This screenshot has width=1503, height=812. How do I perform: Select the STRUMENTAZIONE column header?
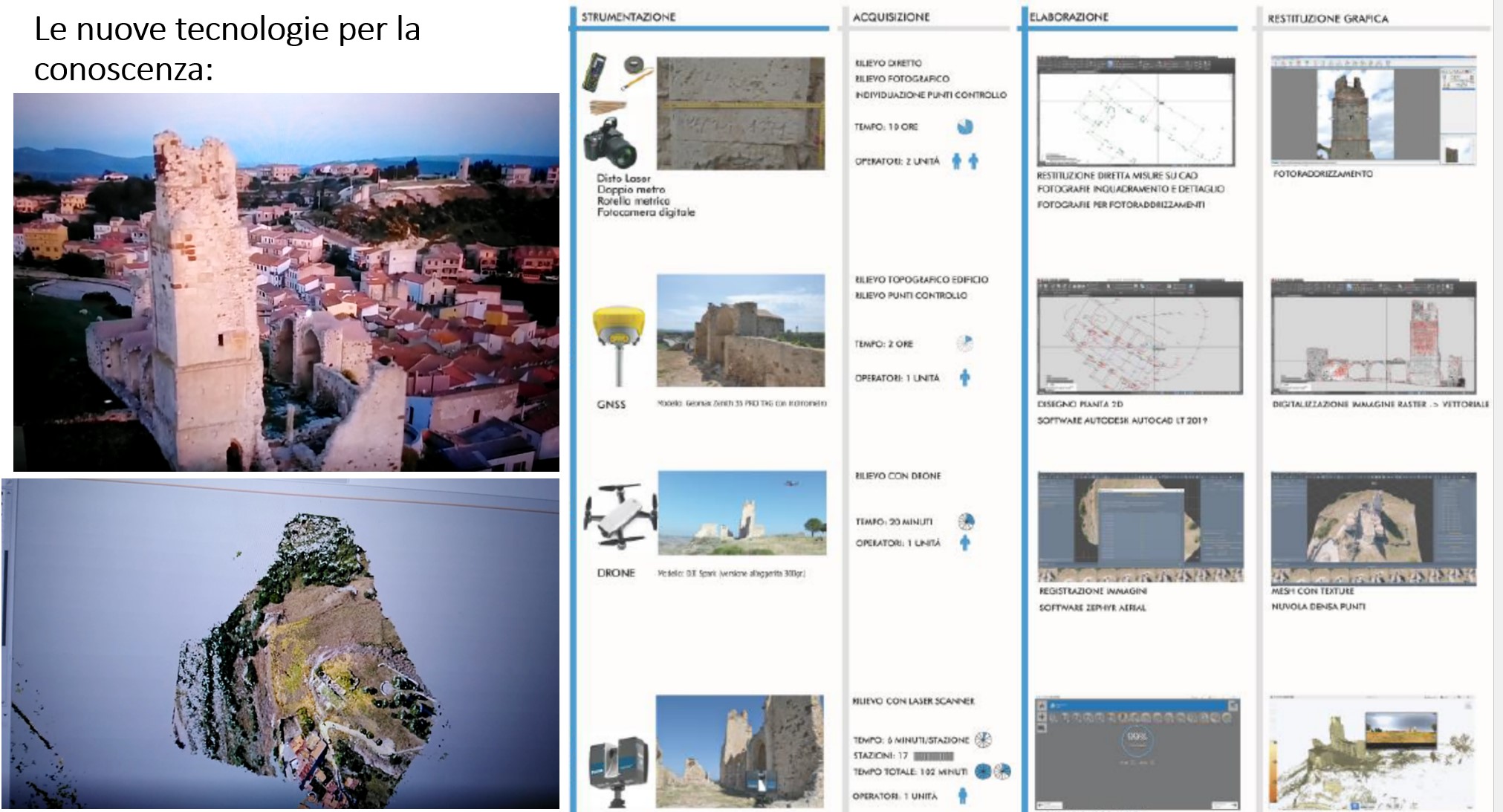(x=628, y=16)
